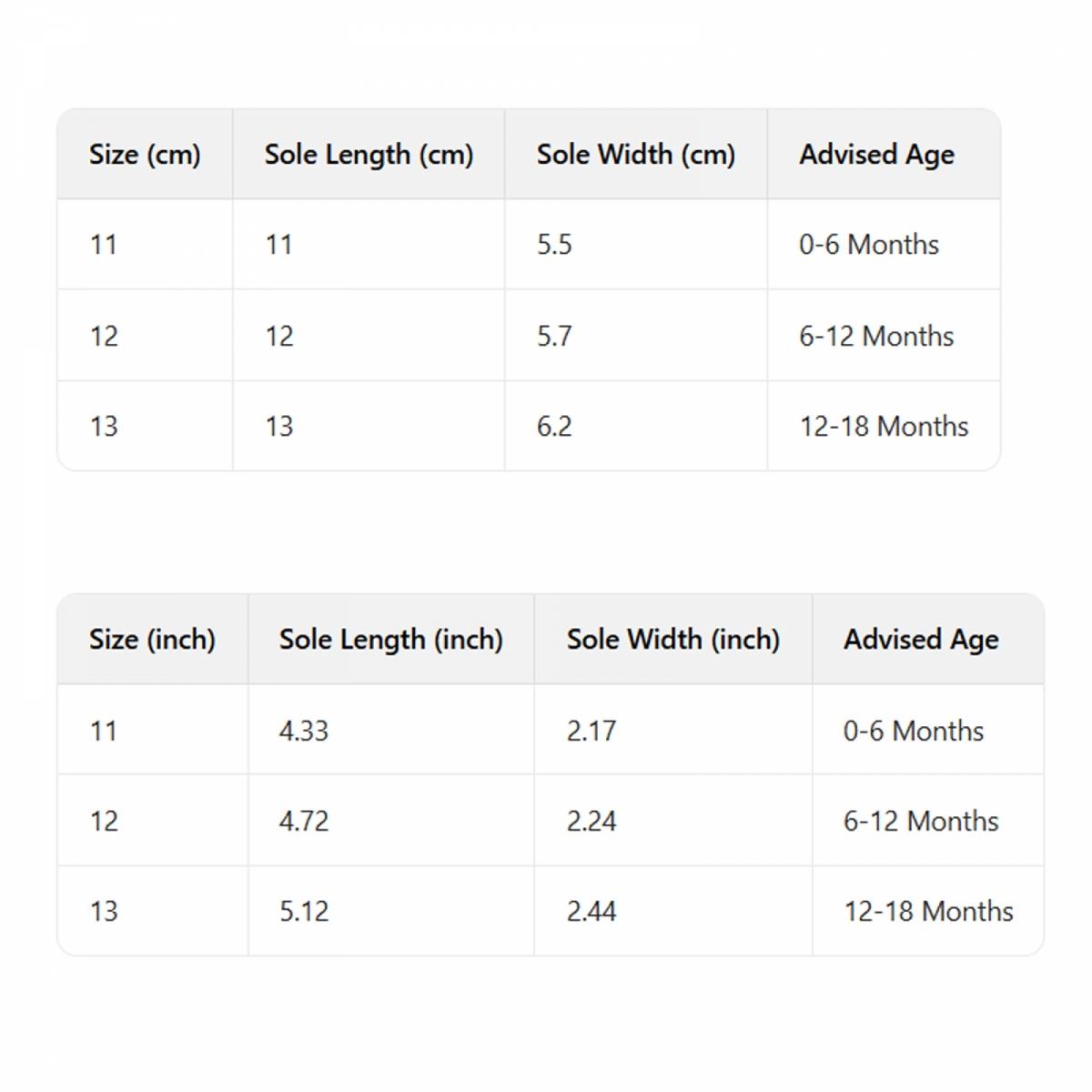Image resolution: width=1092 pixels, height=1092 pixels.
Task: Select the 4.33 sole length cell
Action: (x=303, y=731)
